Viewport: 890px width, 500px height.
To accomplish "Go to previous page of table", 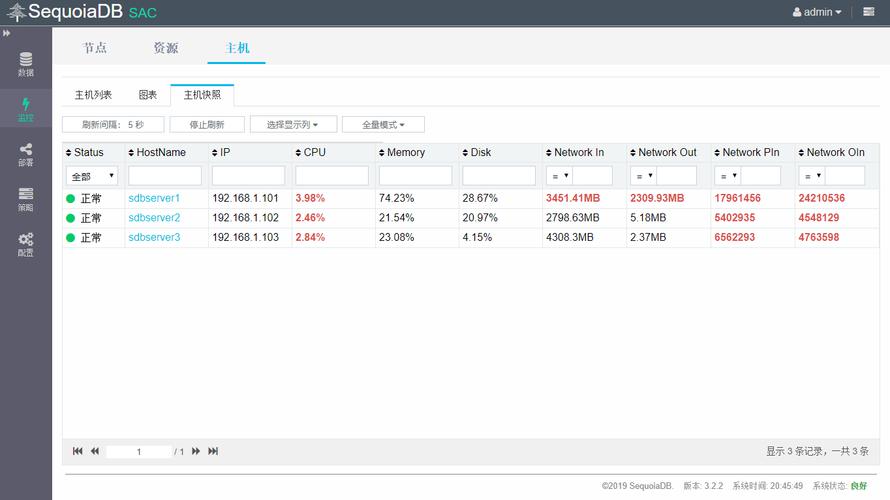I will 95,451.
